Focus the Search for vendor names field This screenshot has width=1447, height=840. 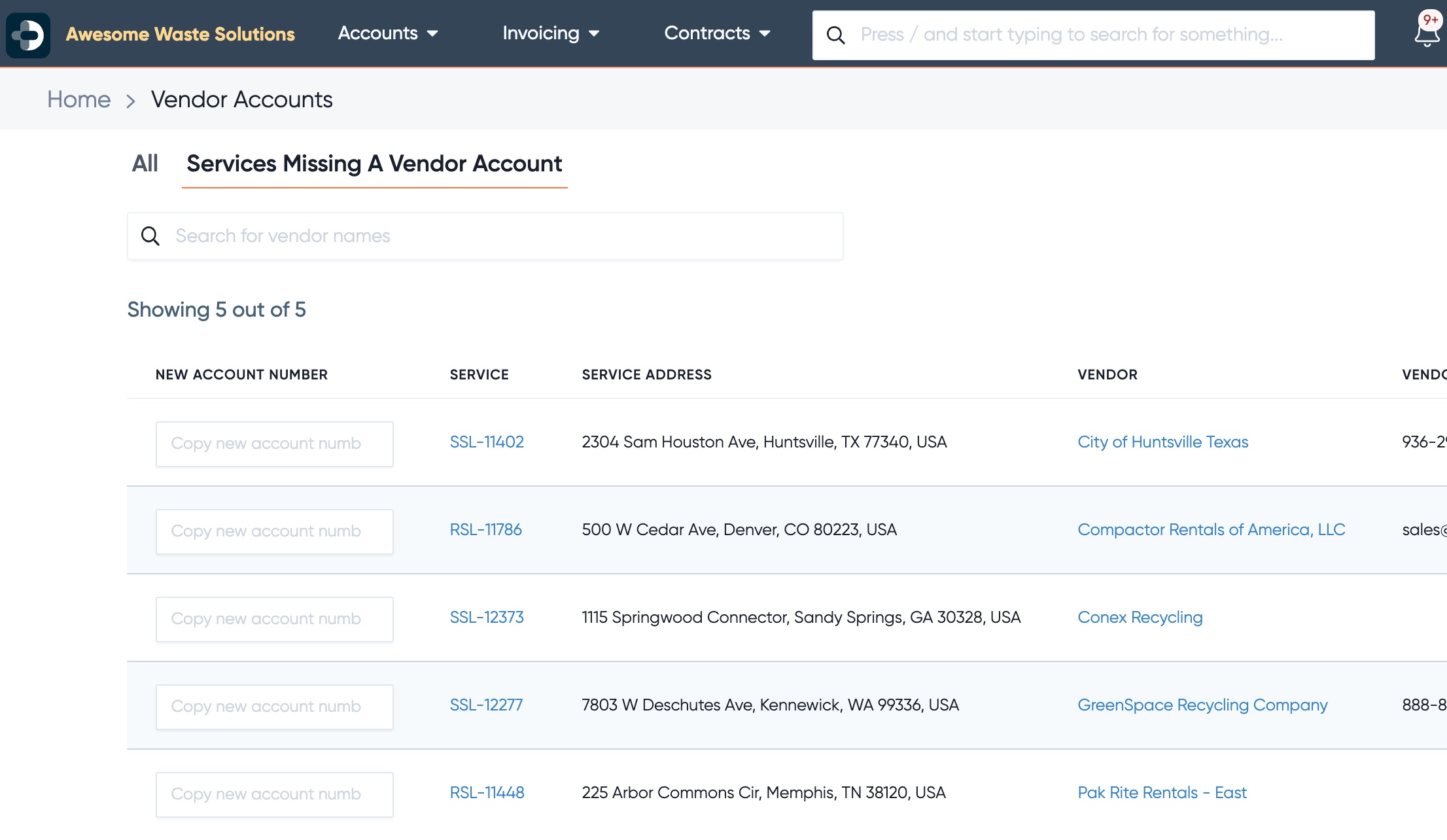(485, 236)
